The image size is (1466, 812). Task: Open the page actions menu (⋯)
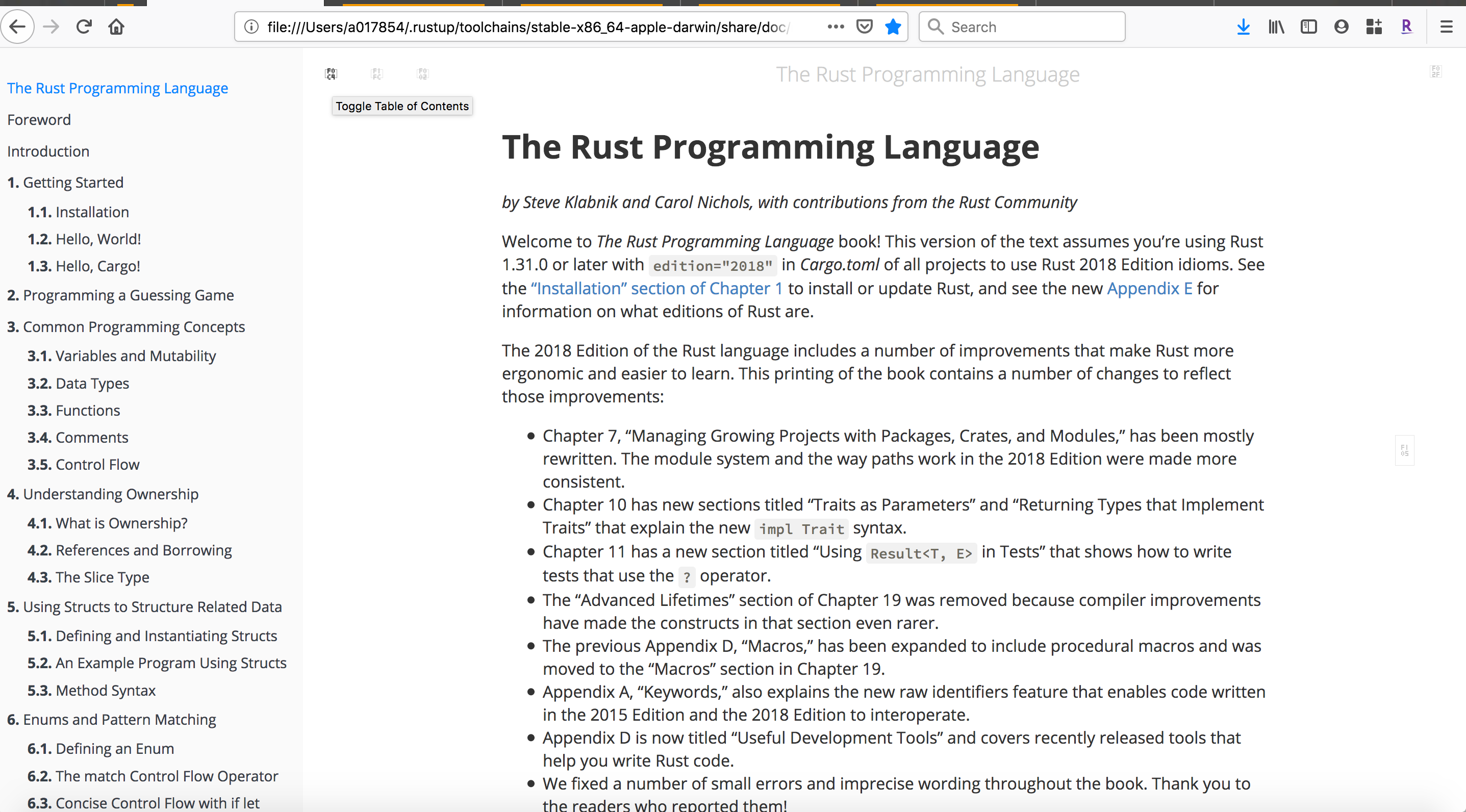click(x=835, y=26)
